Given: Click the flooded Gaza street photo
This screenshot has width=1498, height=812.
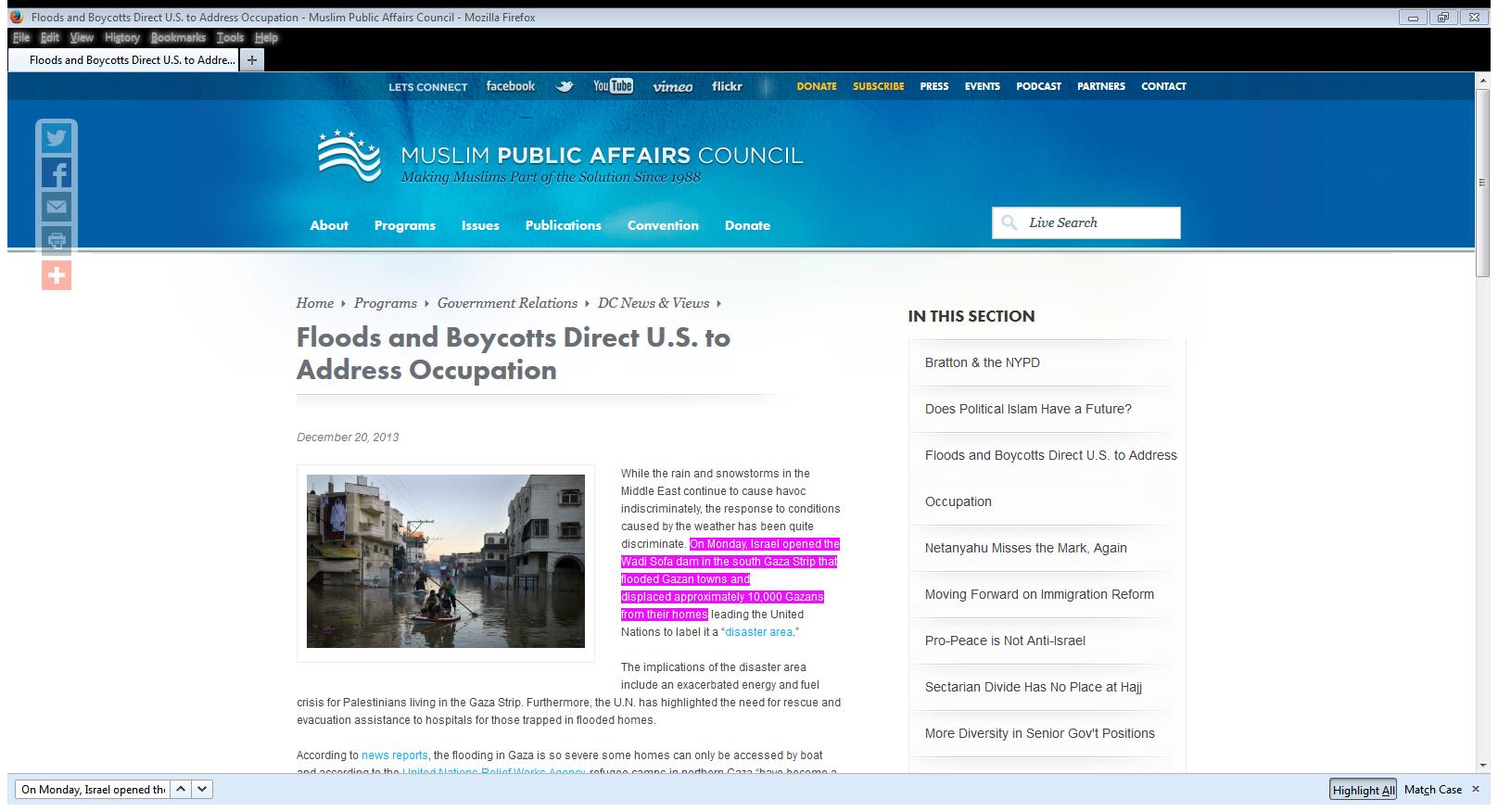Looking at the screenshot, I should click(x=446, y=561).
